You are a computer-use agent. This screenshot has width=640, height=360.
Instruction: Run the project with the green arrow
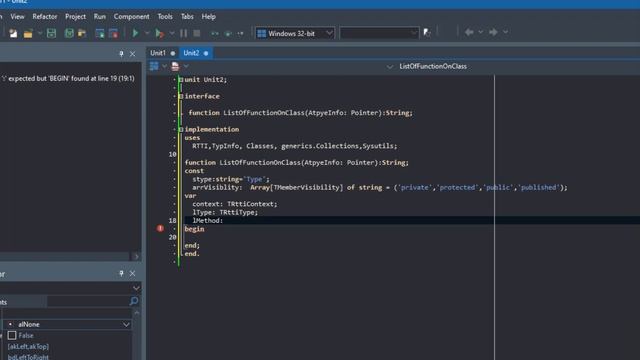pos(136,33)
